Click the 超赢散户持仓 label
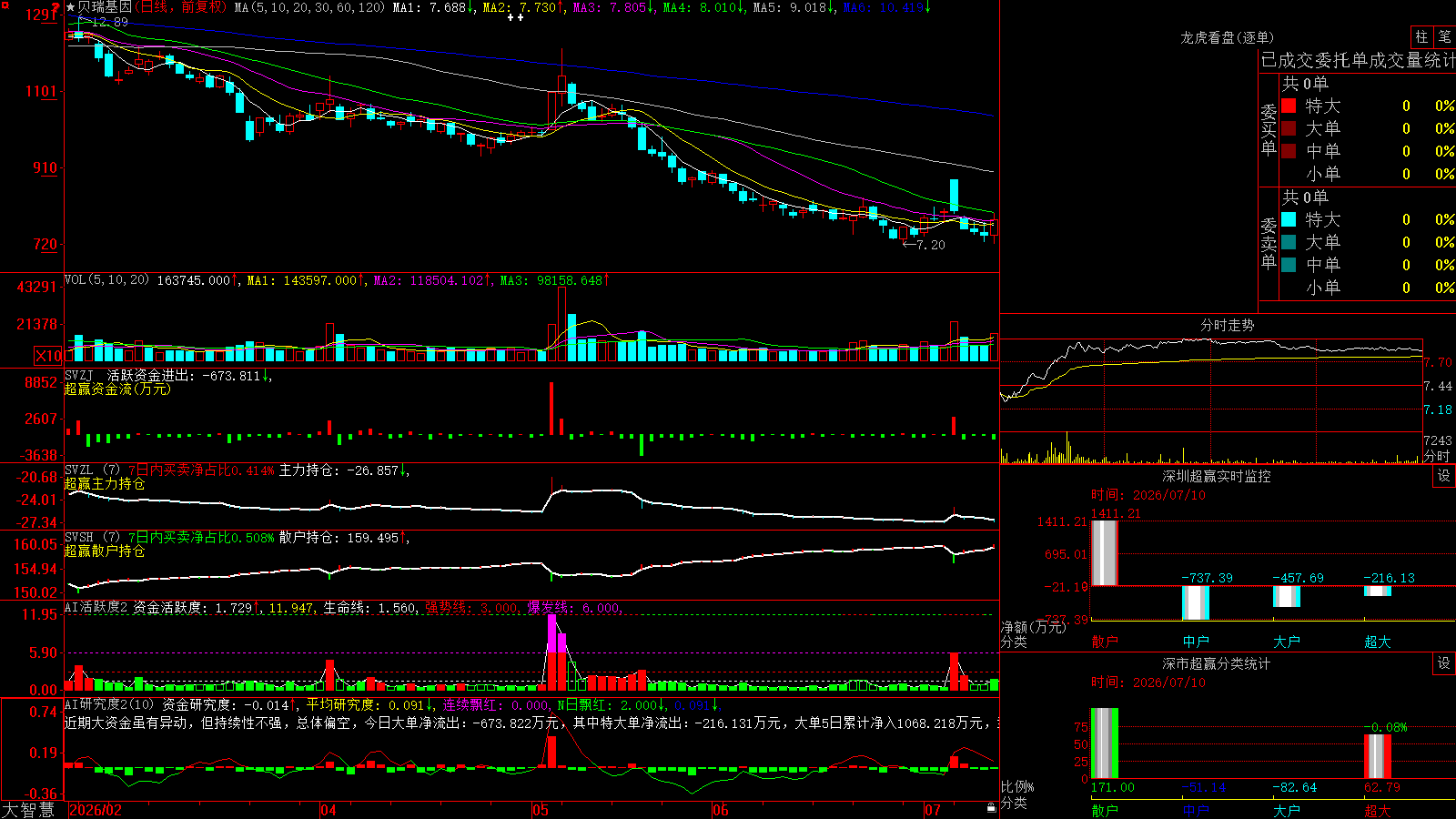 tap(105, 551)
